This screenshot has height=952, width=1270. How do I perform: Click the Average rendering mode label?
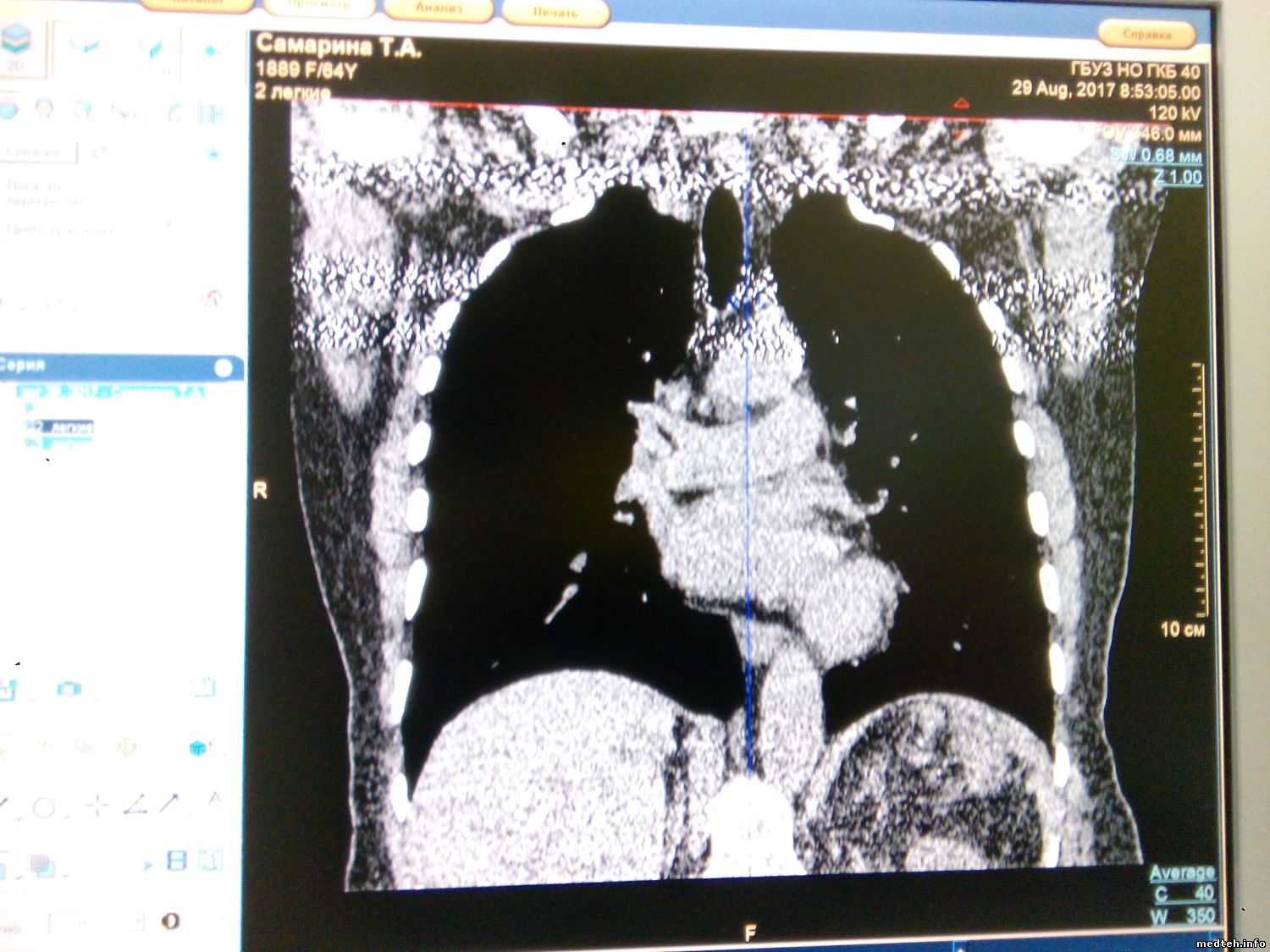1182,872
